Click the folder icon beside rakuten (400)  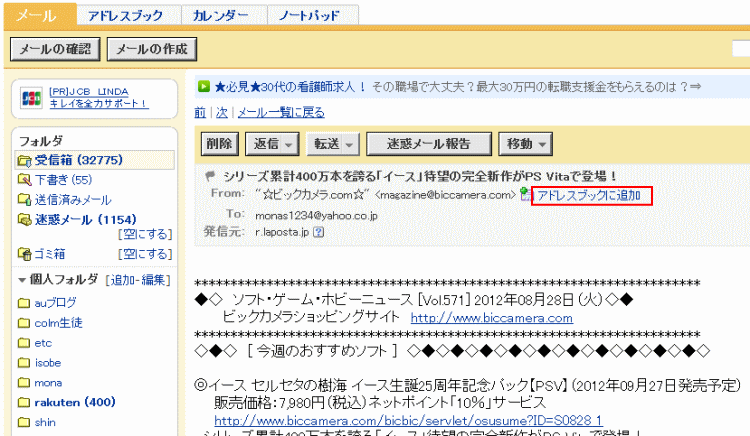pyautogui.click(x=25, y=403)
